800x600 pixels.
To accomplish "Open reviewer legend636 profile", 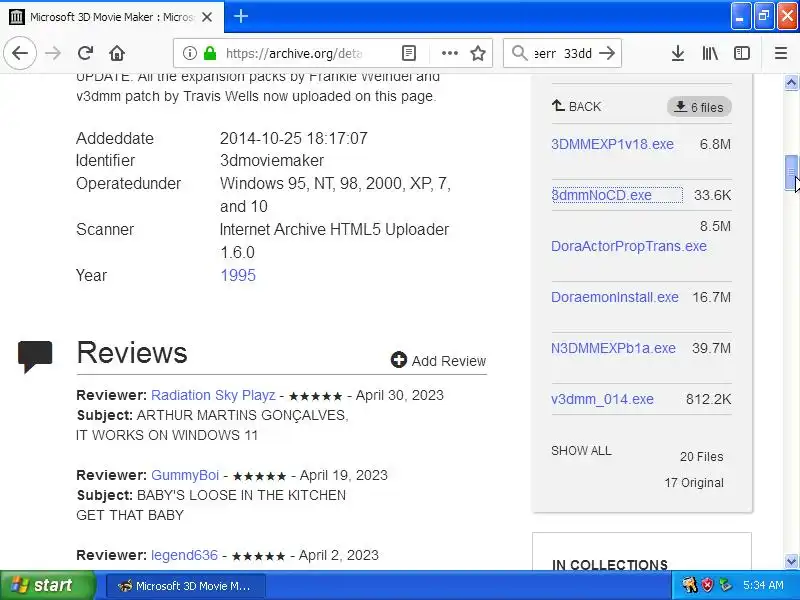I will pos(184,555).
